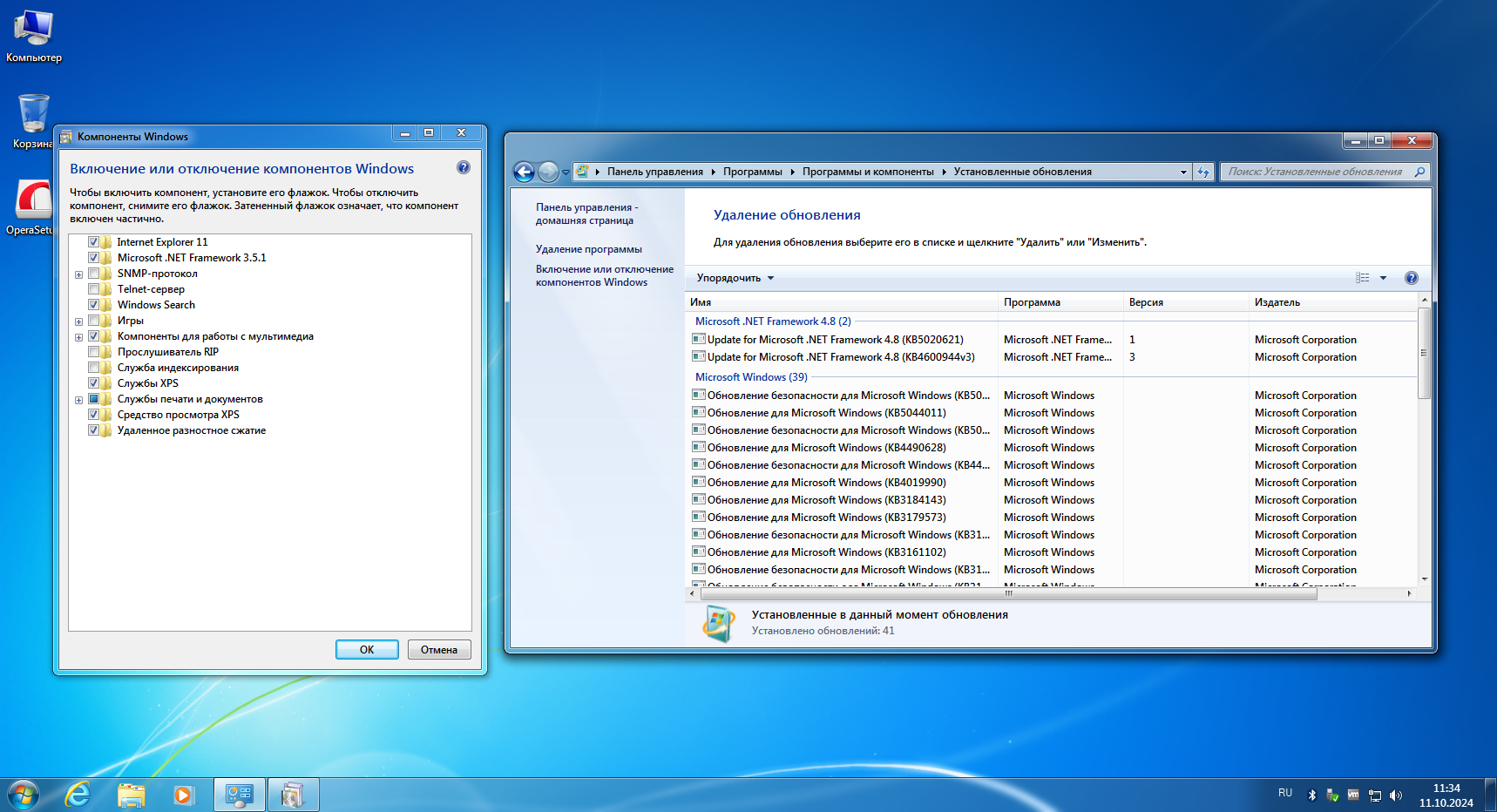
Task: Open Windows Media Player from taskbar
Action: click(x=183, y=795)
